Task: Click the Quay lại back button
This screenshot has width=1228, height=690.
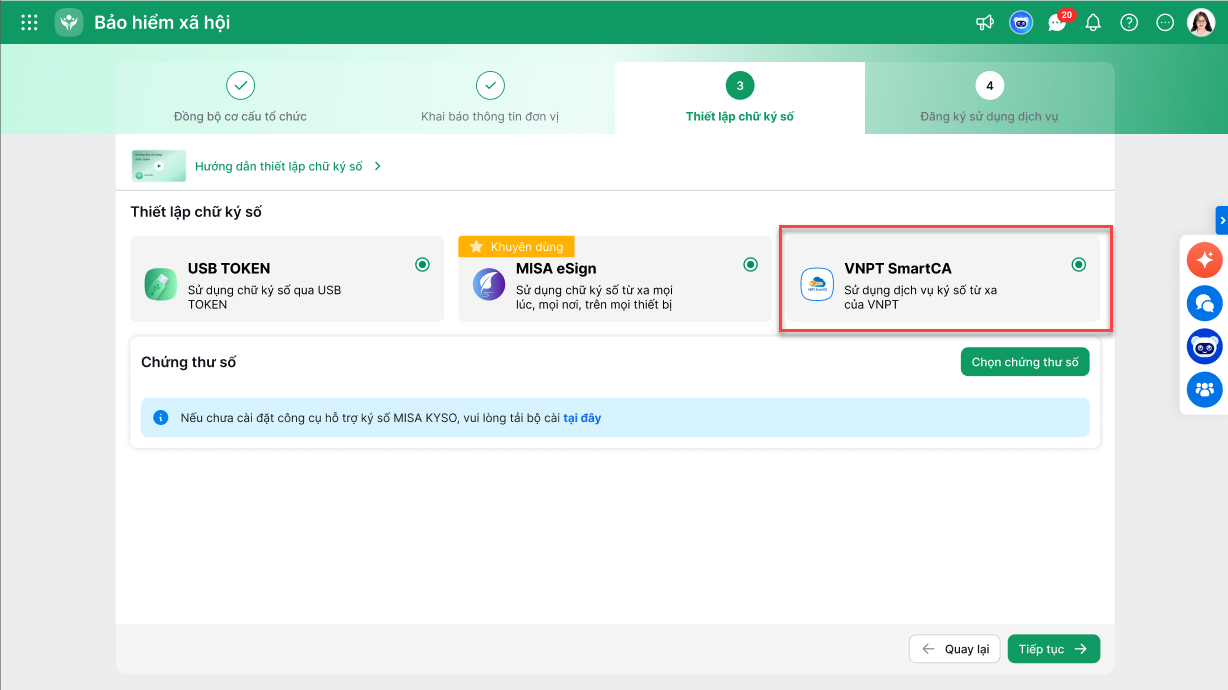Action: 954,649
